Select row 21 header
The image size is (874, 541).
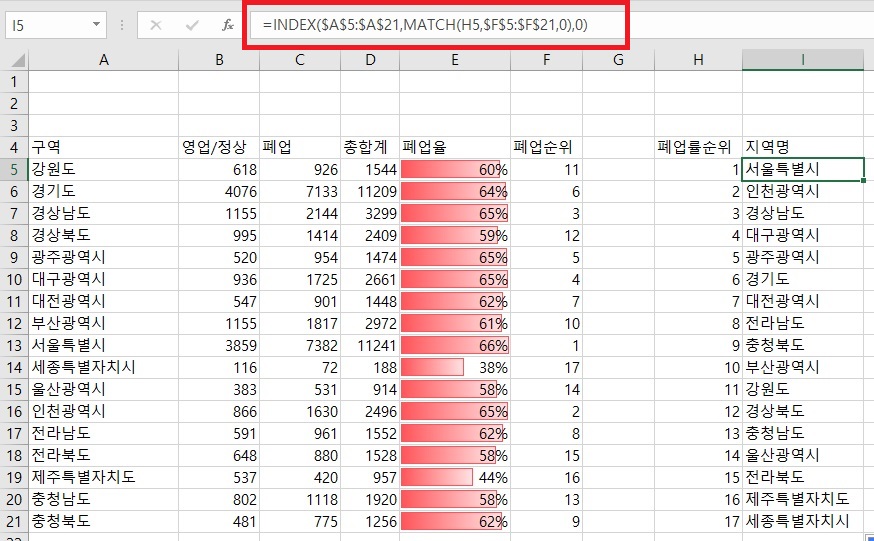click(x=14, y=521)
